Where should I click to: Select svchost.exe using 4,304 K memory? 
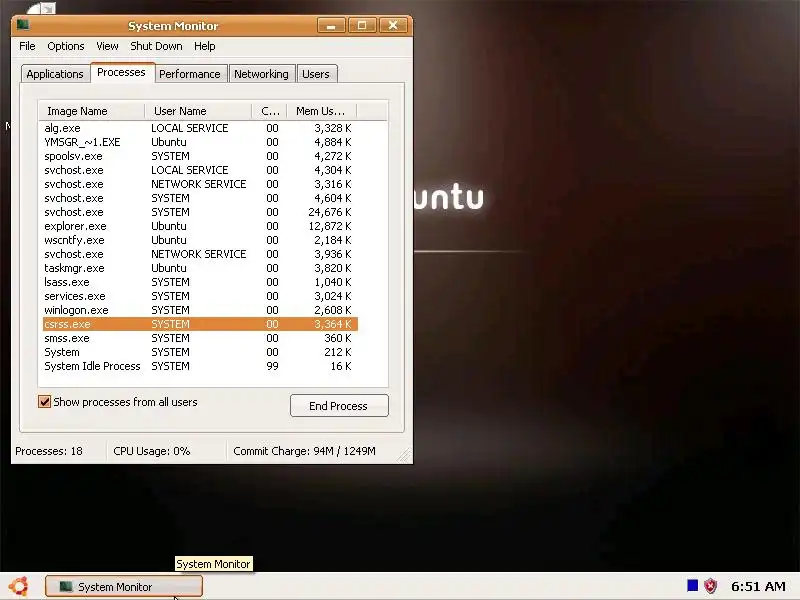[200, 170]
